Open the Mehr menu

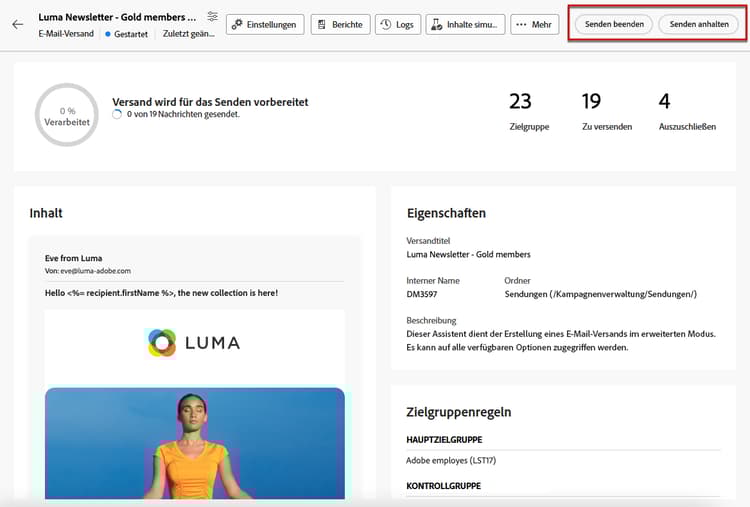[535, 24]
